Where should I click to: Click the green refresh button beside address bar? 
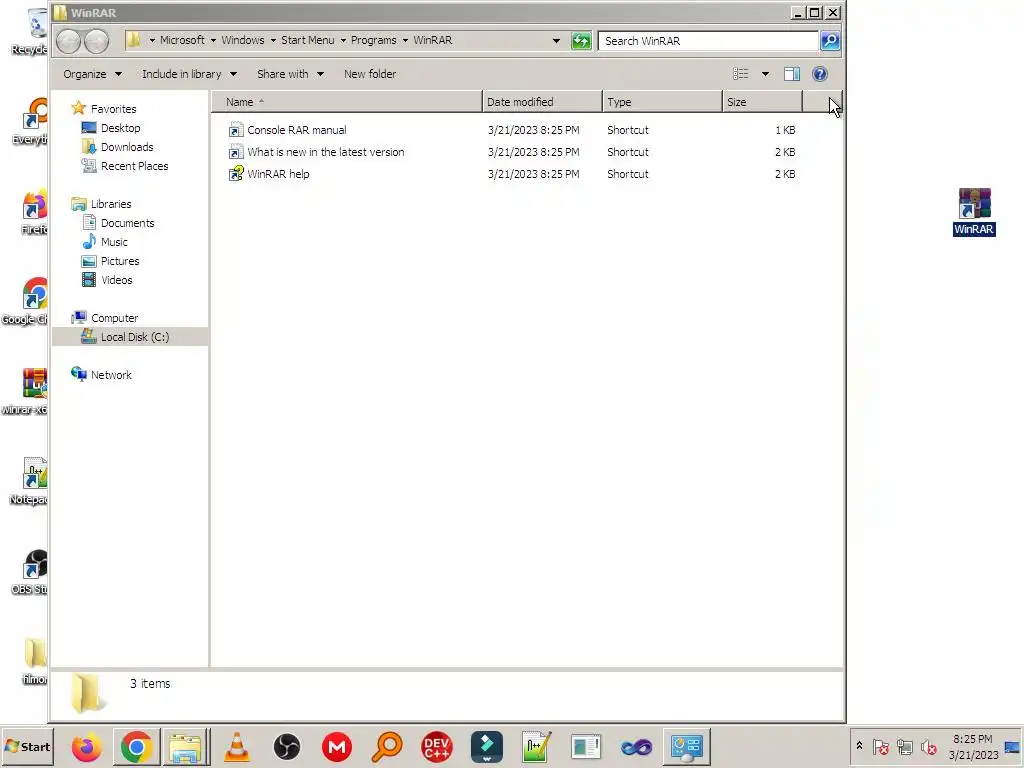point(581,40)
